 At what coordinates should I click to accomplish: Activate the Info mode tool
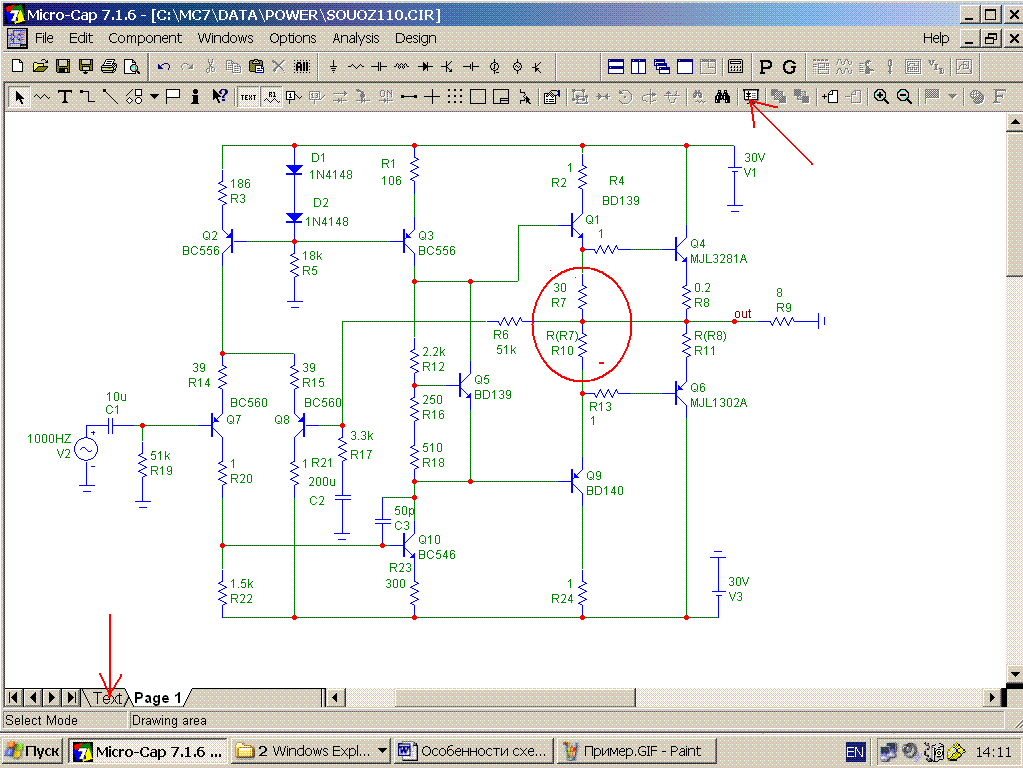click(195, 97)
